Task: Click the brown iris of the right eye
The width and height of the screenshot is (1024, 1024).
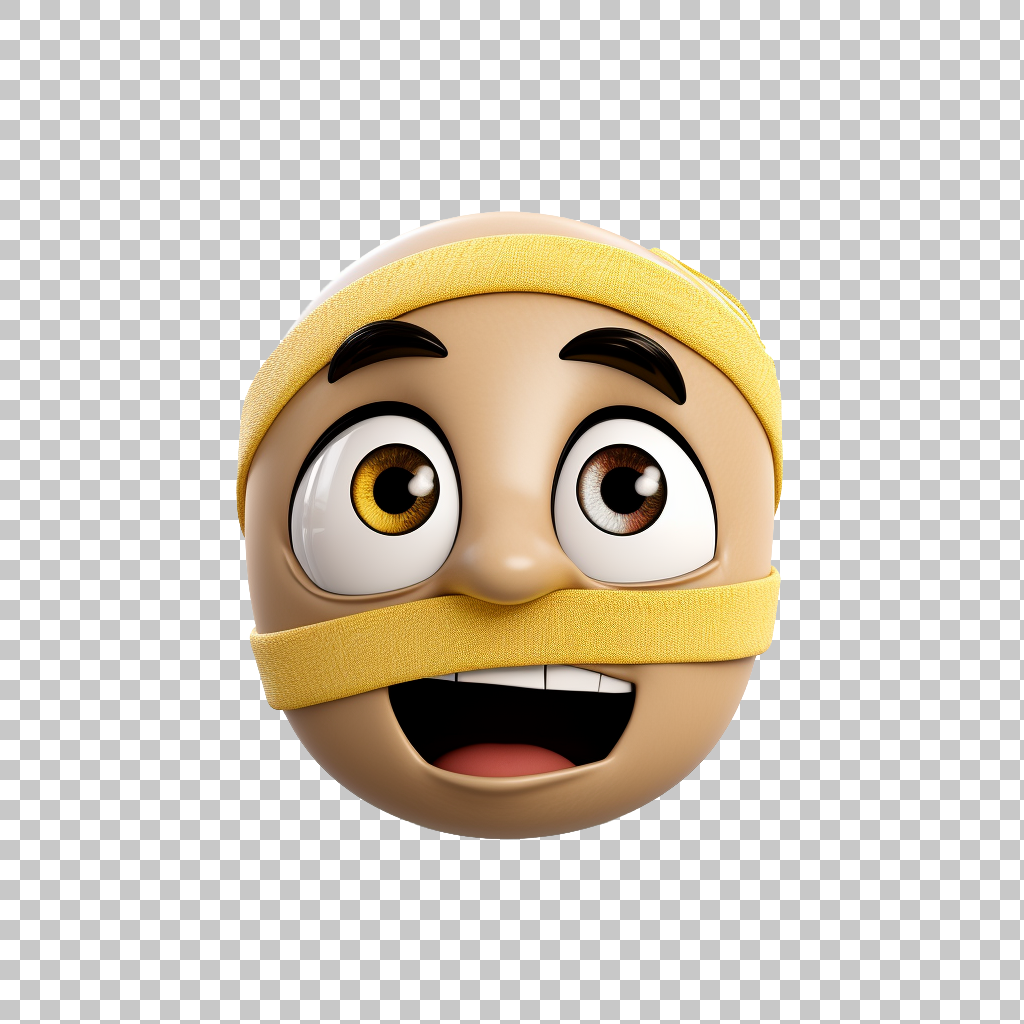Action: (608, 508)
